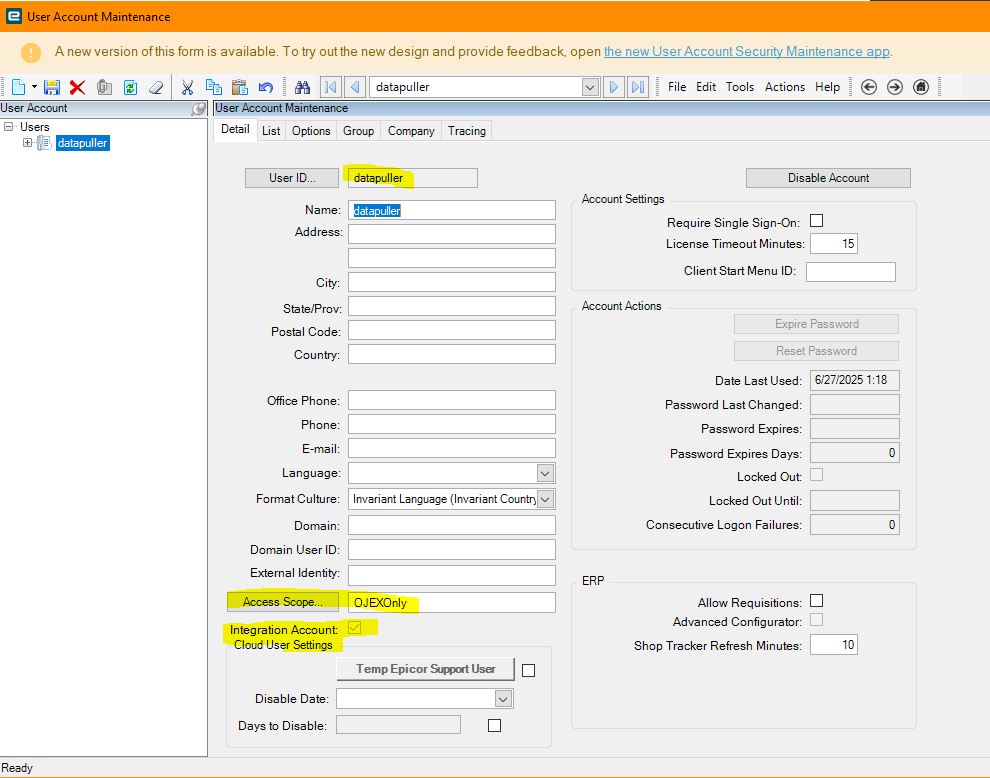
Task: Expand the datapuller tree node
Action: (28, 143)
